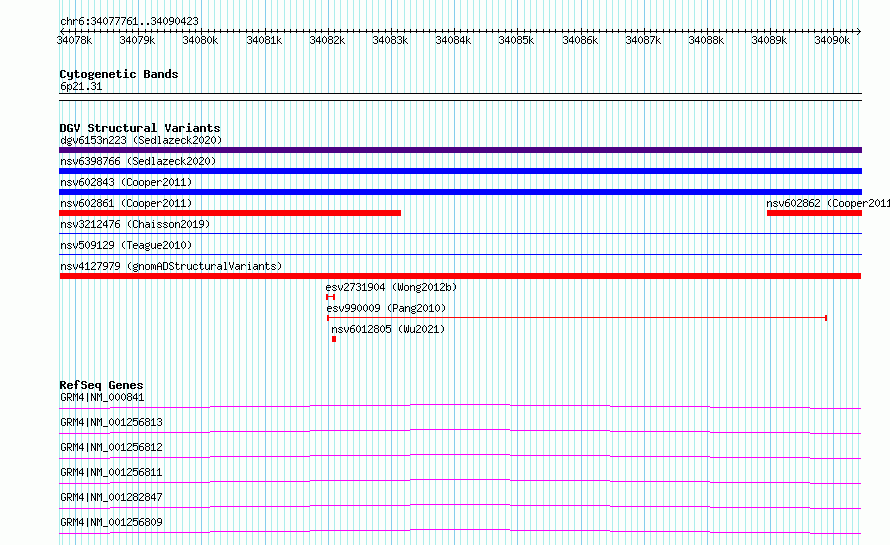Click the esv2731904 (Wong2012b) label
Screen dimensions: 890x545
tap(391, 287)
